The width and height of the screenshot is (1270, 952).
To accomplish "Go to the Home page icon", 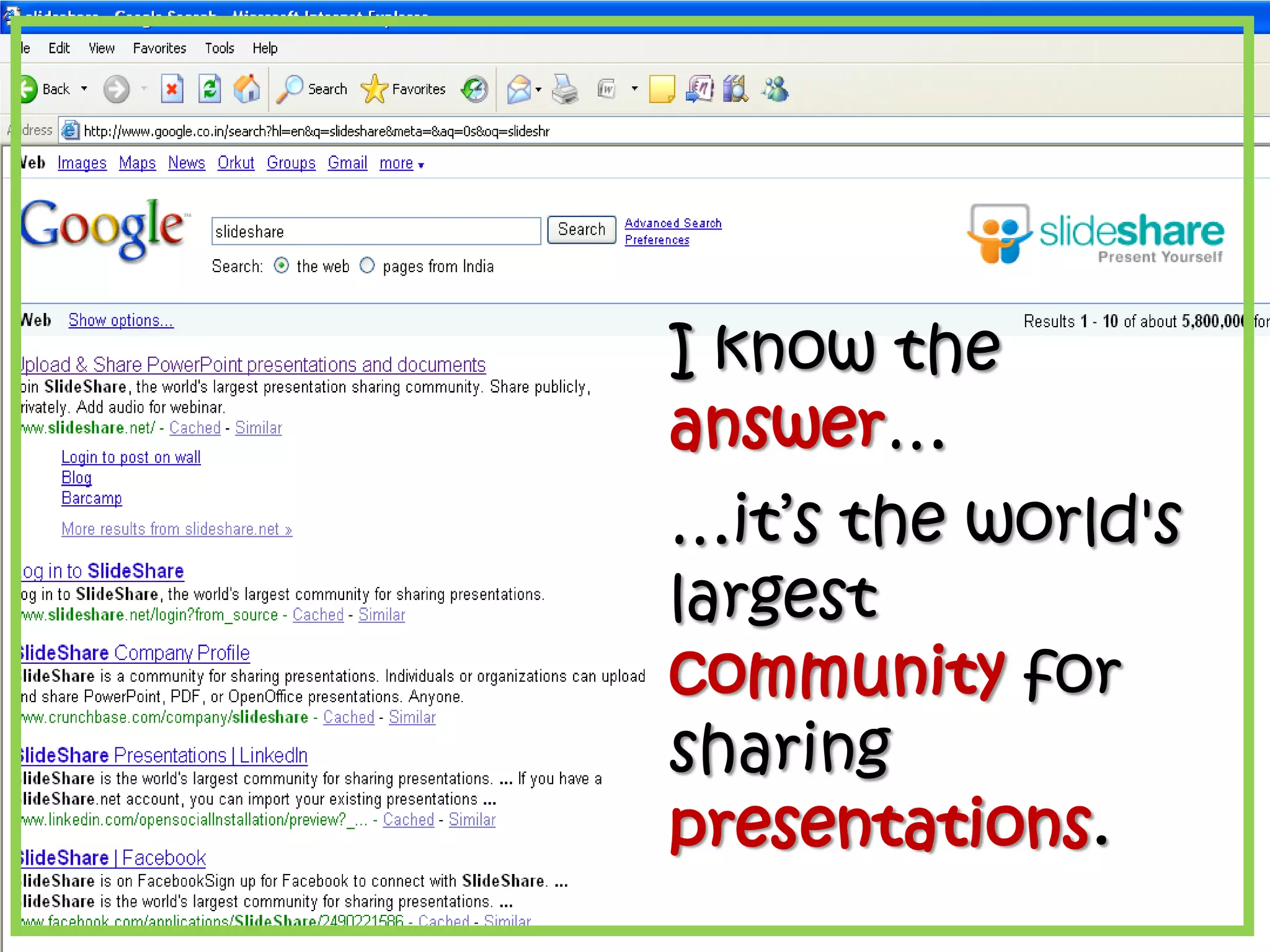I will 247,89.
